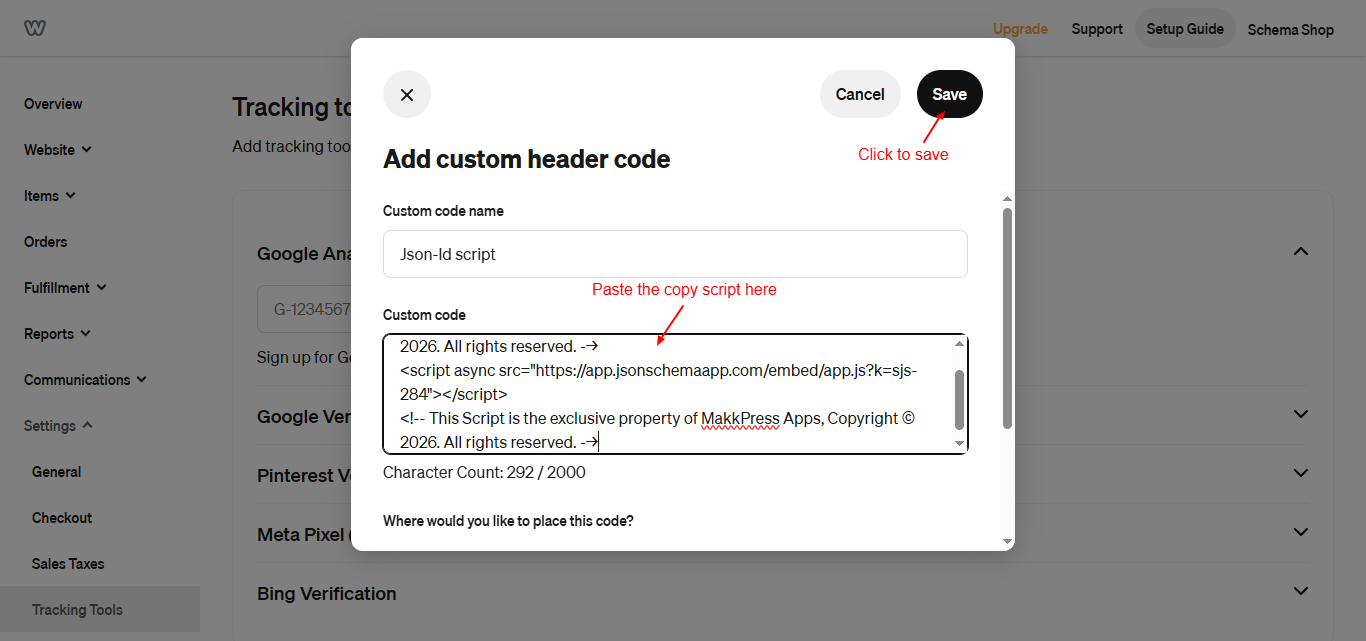Save the custom header code
Image resolution: width=1366 pixels, height=641 pixels.
click(949, 94)
